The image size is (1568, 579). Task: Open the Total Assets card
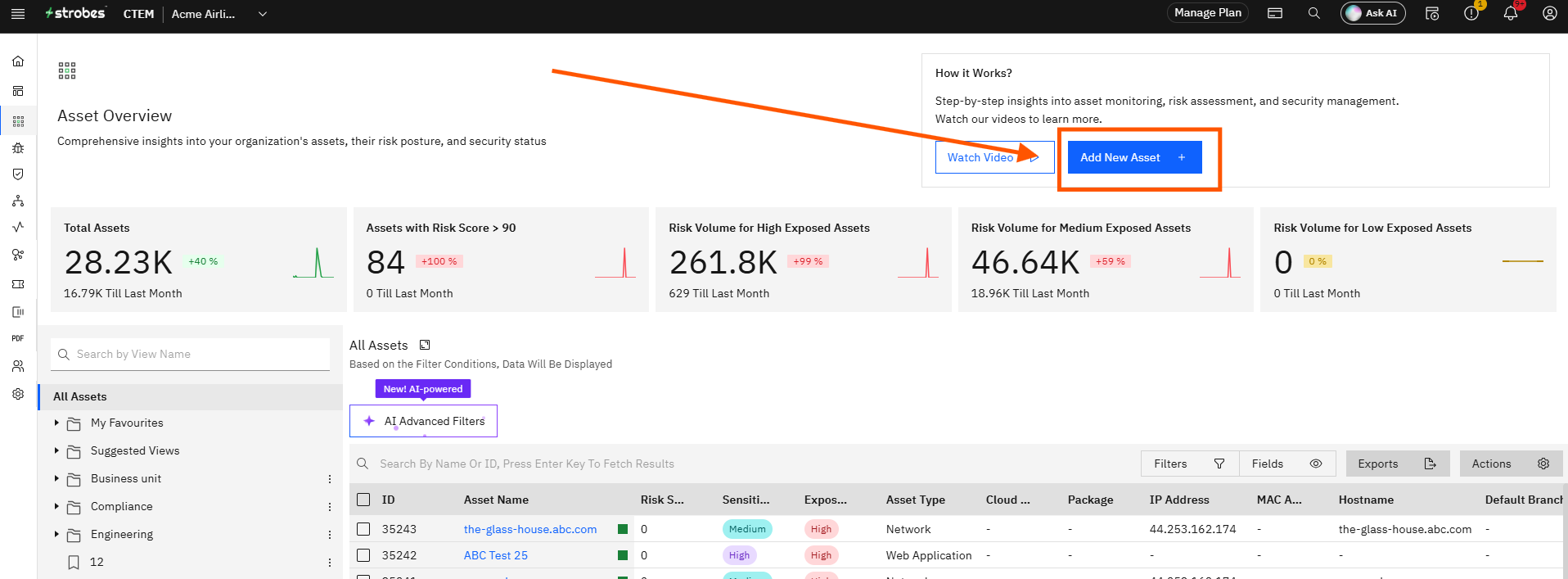[199, 260]
